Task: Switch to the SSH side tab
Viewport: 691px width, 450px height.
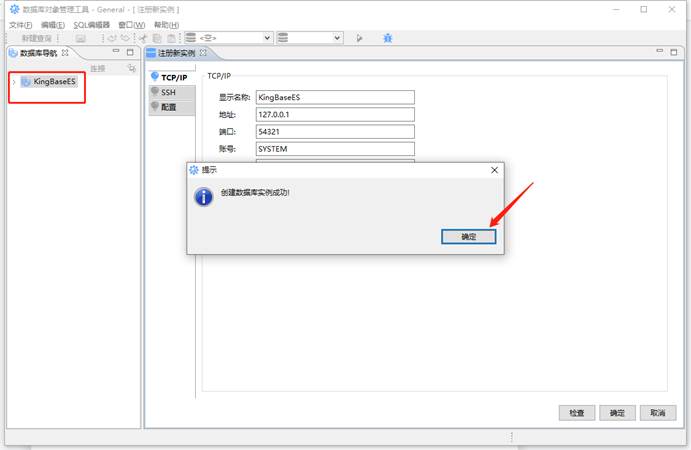Action: 172,92
